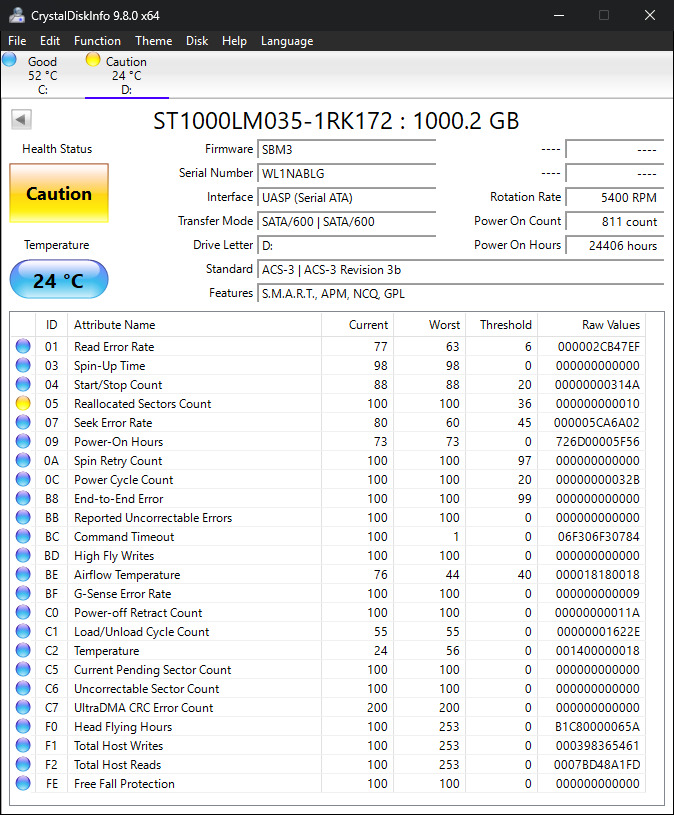Click status orb beside Seek Error Rate
Image resolution: width=674 pixels, height=815 pixels.
point(23,423)
